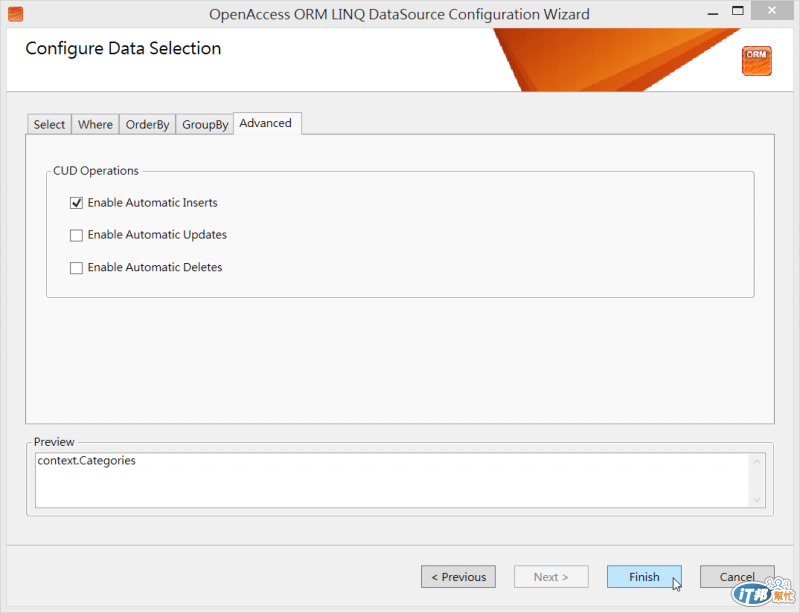Click the wizard app icon in title bar

[15, 14]
